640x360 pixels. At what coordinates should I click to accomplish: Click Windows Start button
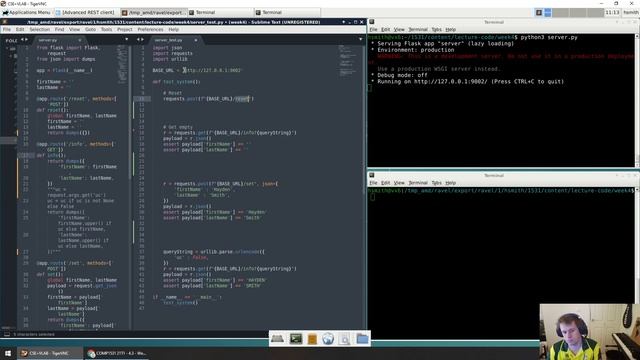pos(8,353)
